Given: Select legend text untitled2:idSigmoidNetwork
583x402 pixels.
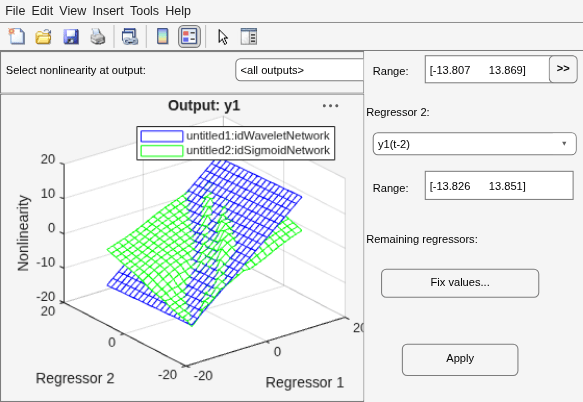Looking at the screenshot, I should (x=258, y=150).
